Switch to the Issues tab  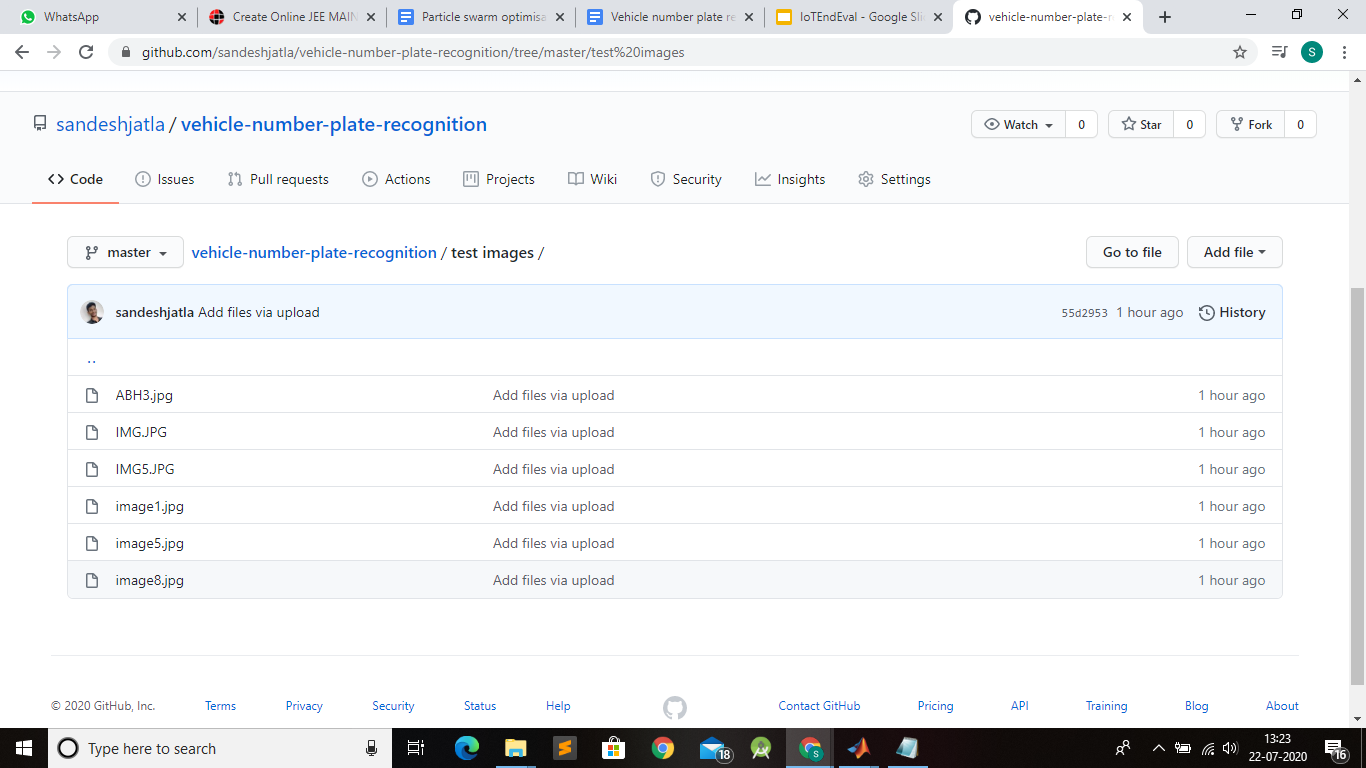(165, 179)
